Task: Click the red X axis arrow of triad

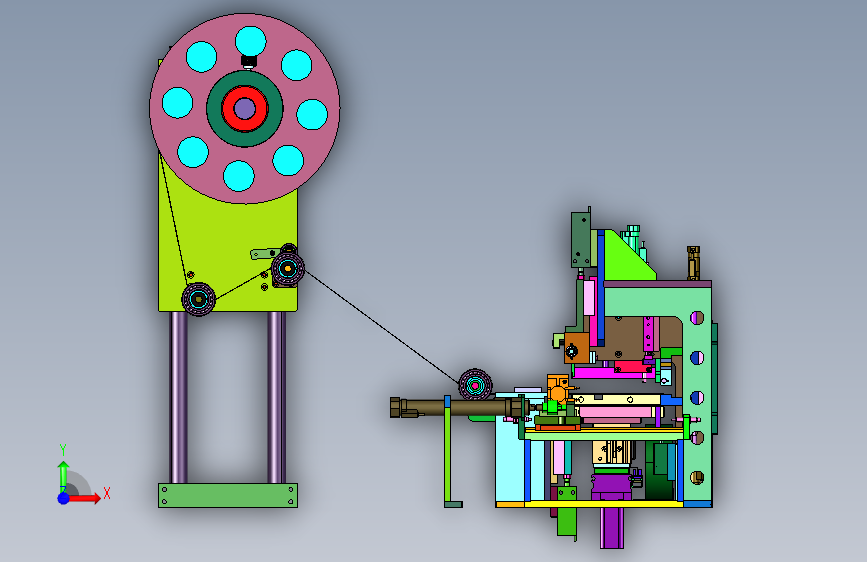Action: click(84, 498)
